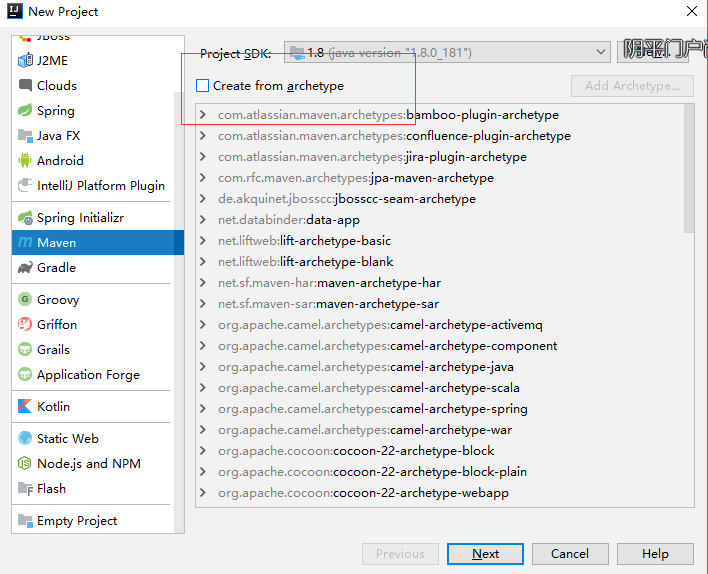Expand the confluence-plugin-archetype node
Screen dimensions: 708x574
[203, 135]
